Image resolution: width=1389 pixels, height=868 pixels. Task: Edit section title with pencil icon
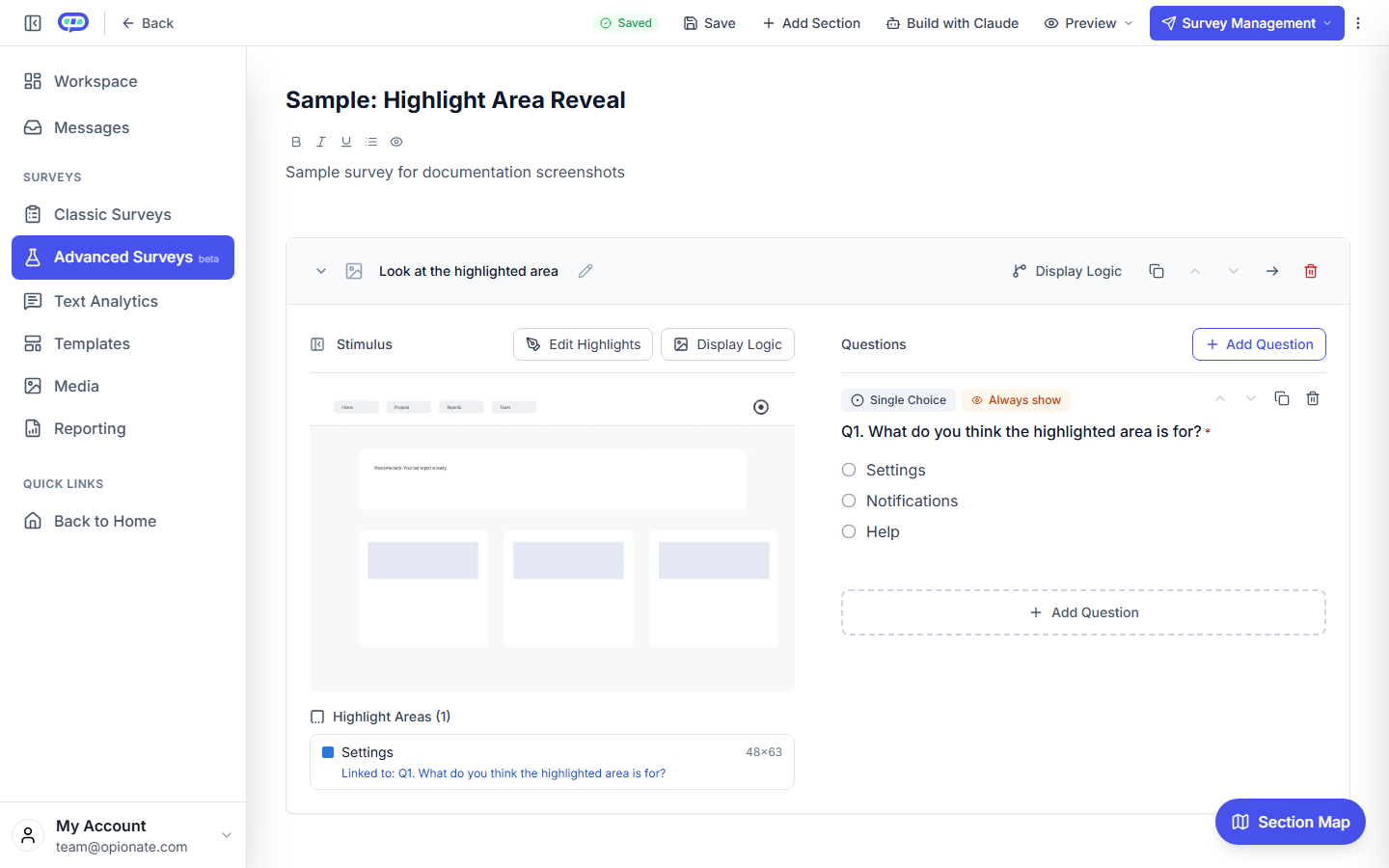586,271
